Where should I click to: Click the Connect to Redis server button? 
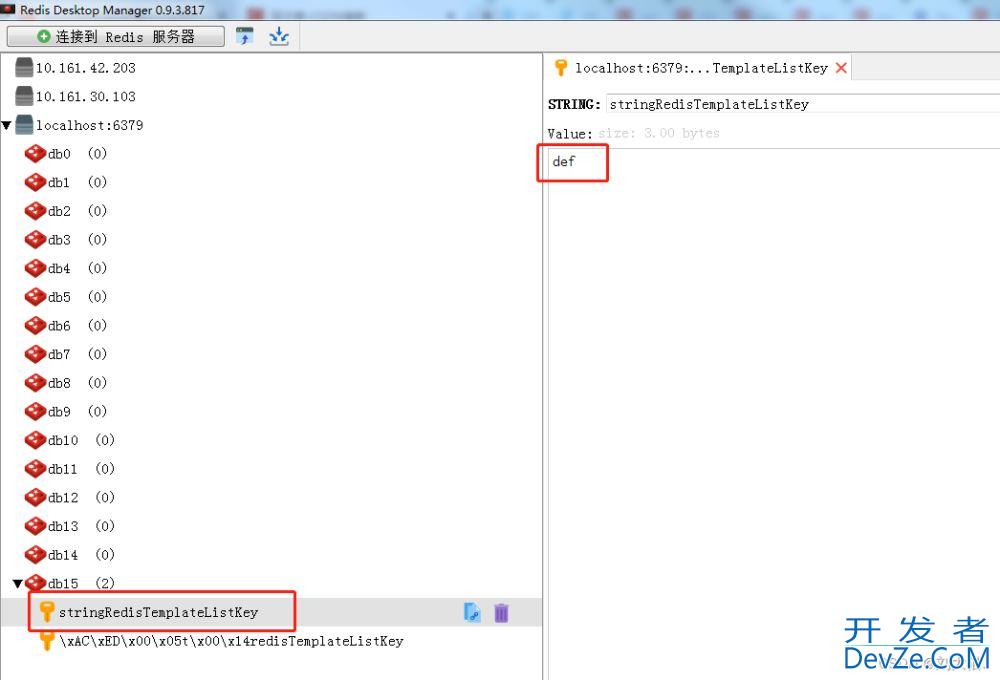pos(115,36)
